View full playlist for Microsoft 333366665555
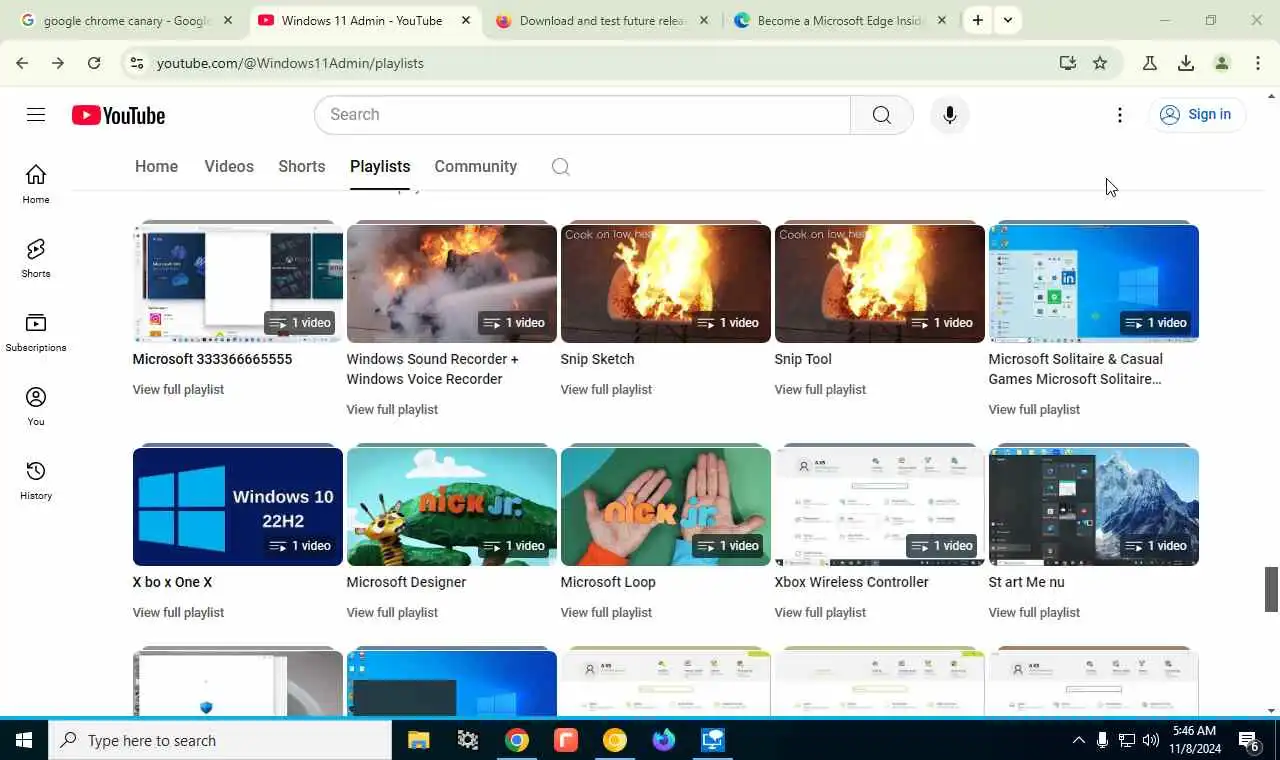The height and width of the screenshot is (760, 1280). [x=178, y=389]
